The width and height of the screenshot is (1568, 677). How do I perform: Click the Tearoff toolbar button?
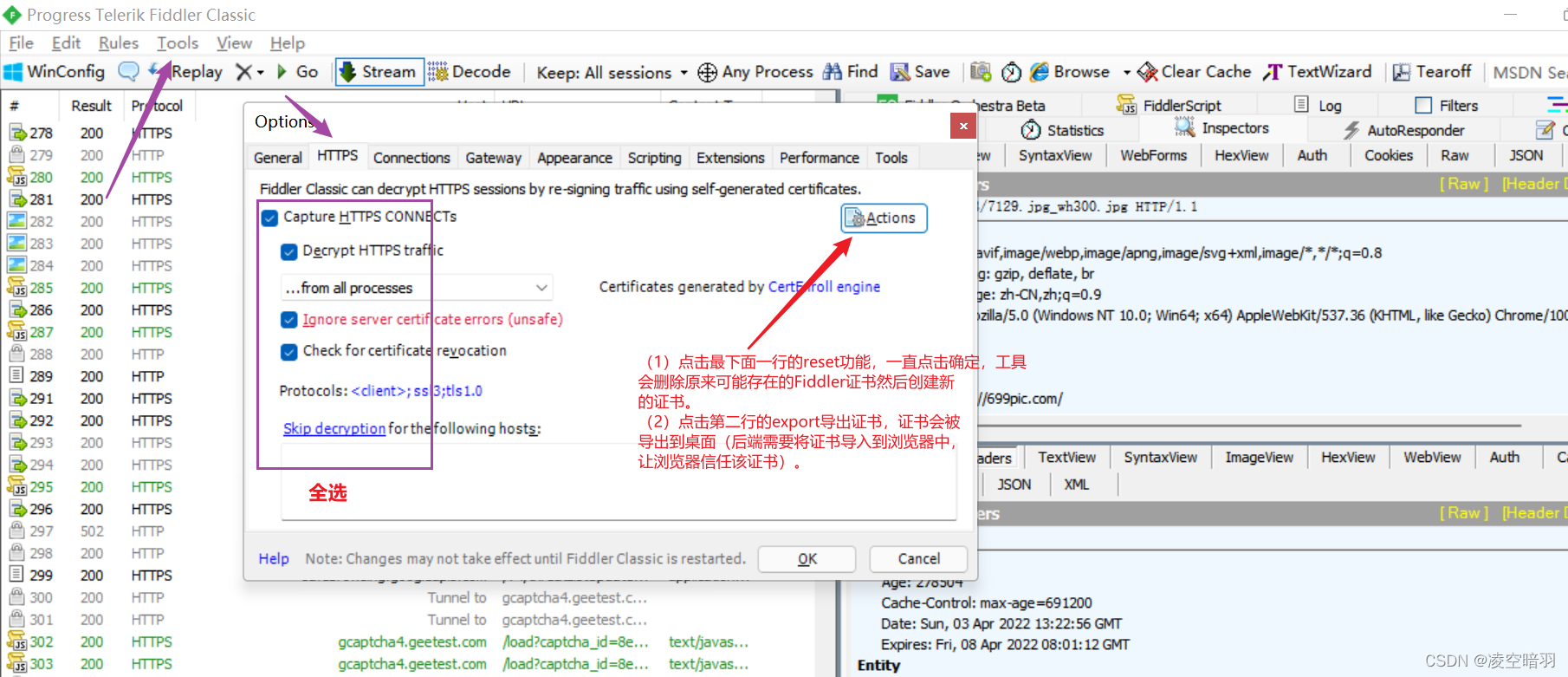(x=1432, y=72)
